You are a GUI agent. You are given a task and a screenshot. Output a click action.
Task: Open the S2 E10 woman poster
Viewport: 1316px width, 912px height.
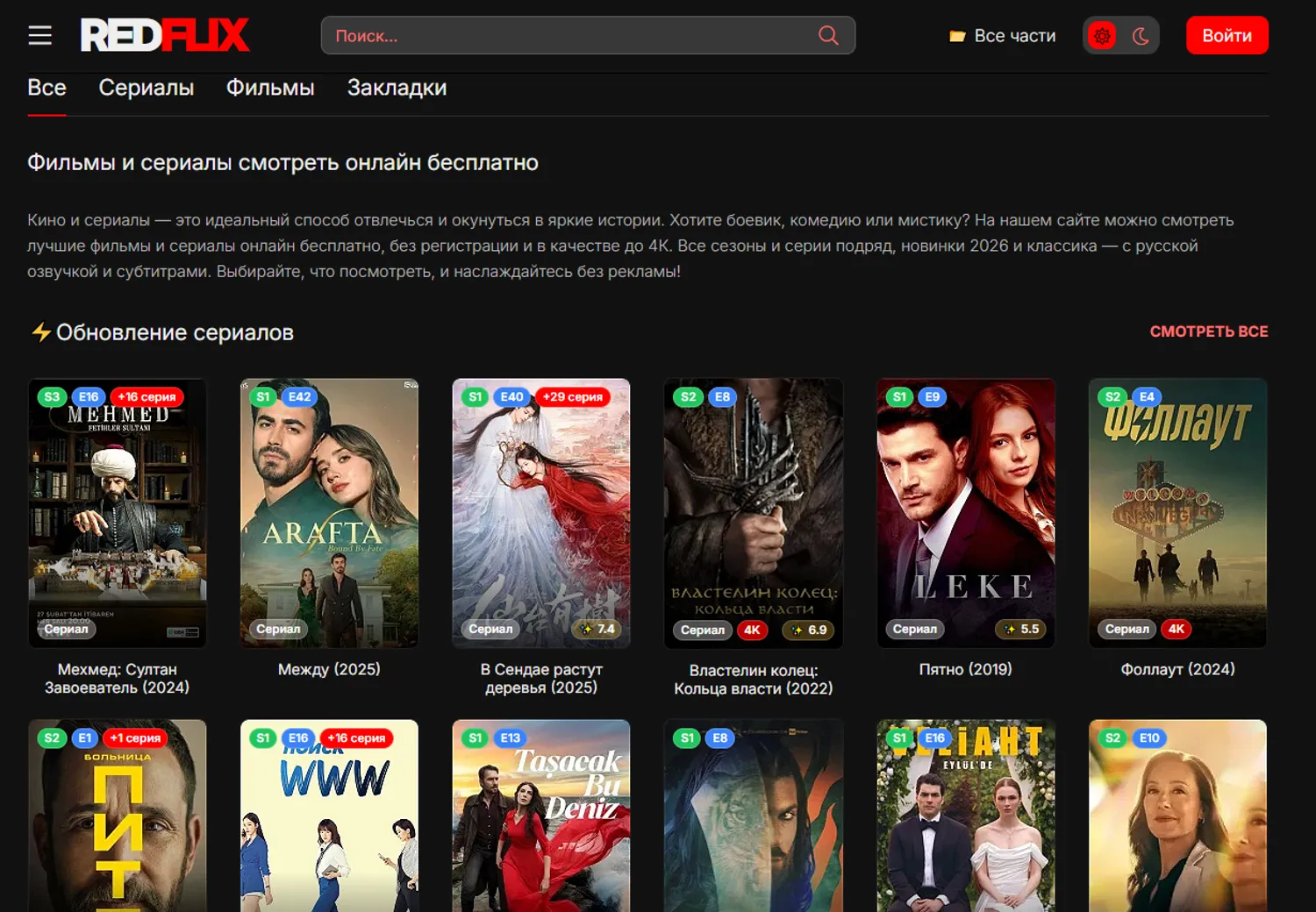(x=1178, y=816)
